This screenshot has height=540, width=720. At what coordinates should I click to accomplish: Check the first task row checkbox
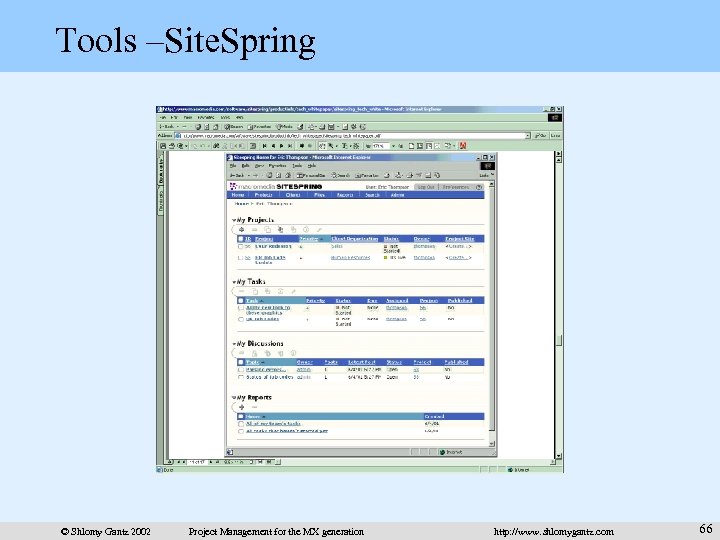[240, 308]
